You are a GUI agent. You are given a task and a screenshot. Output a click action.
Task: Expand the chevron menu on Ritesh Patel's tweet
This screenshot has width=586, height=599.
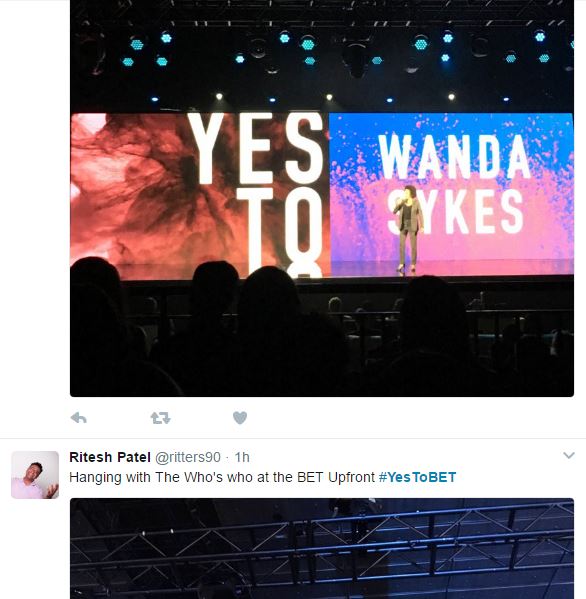click(569, 455)
